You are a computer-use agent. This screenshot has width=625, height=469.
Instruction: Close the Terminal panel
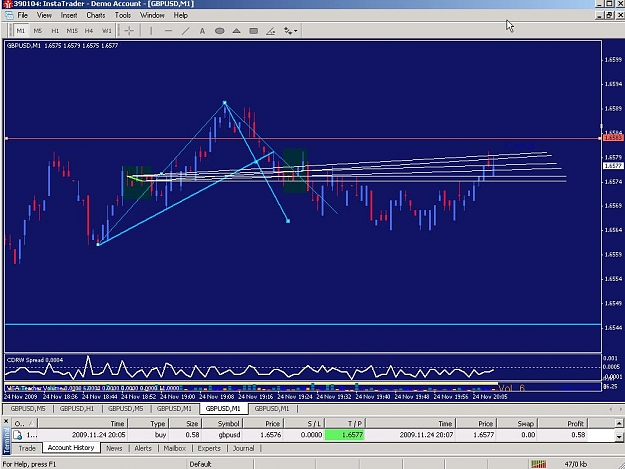click(x=6, y=421)
